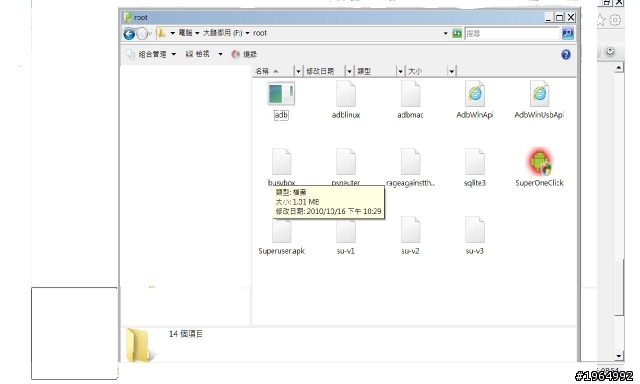640x384 pixels.
Task: Select the Superuser.apk file icon
Action: (x=281, y=231)
